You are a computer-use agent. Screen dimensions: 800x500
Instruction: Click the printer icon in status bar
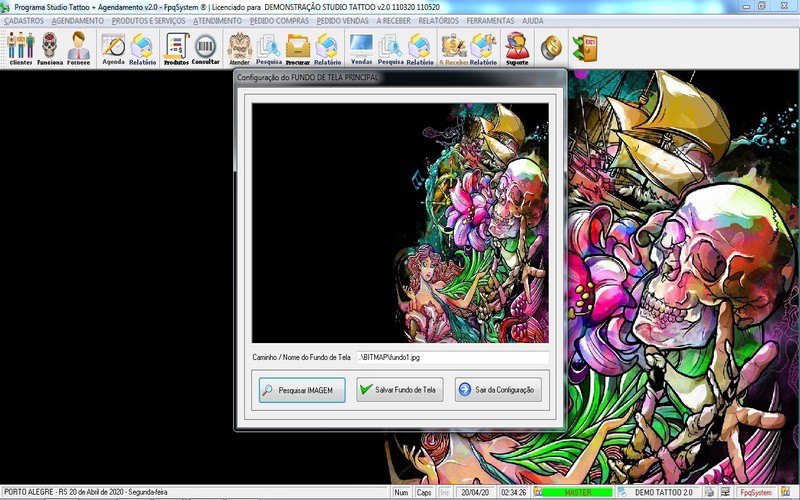710,492
